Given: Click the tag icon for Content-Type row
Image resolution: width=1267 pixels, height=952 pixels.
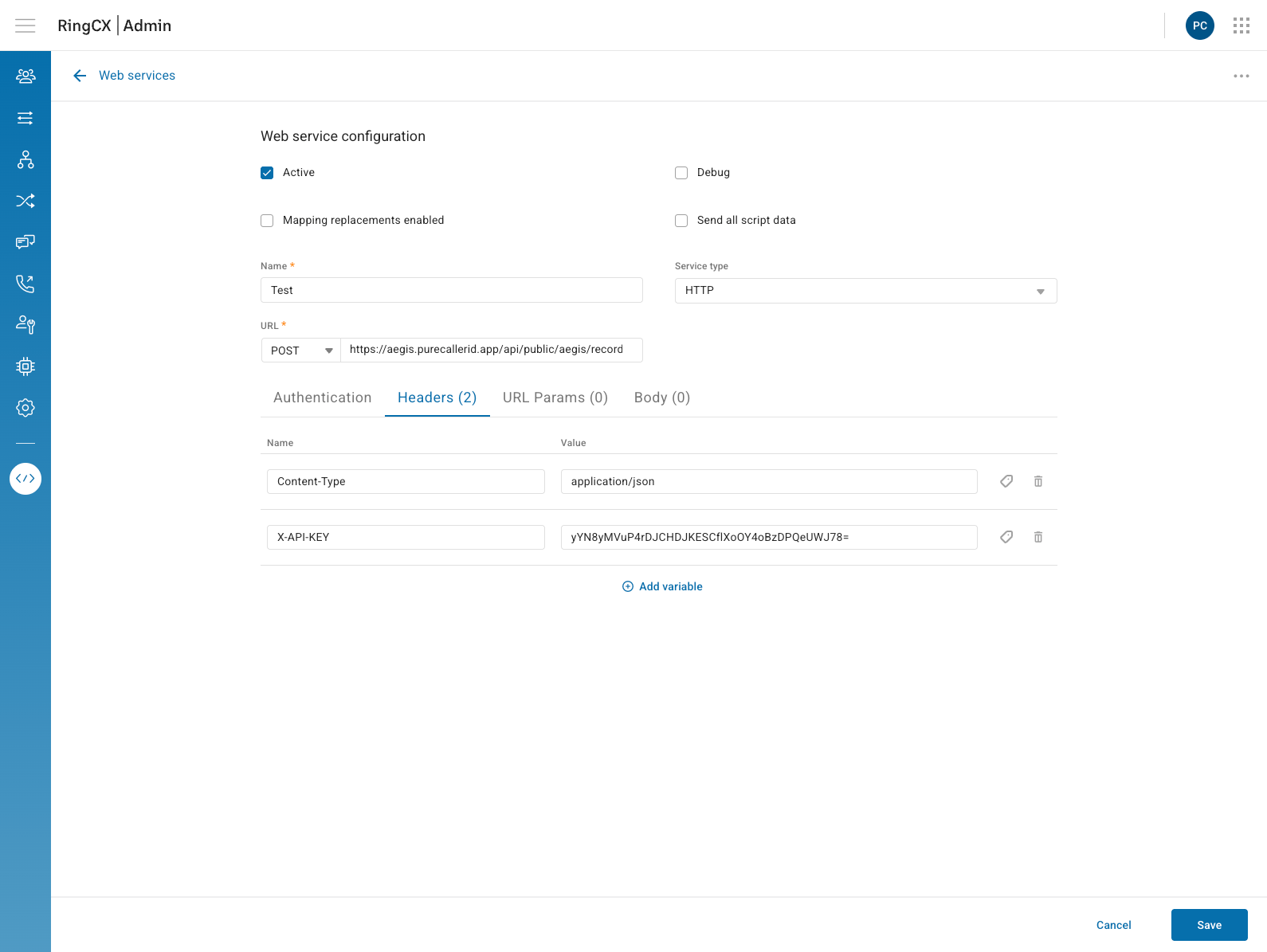Looking at the screenshot, I should point(1006,481).
